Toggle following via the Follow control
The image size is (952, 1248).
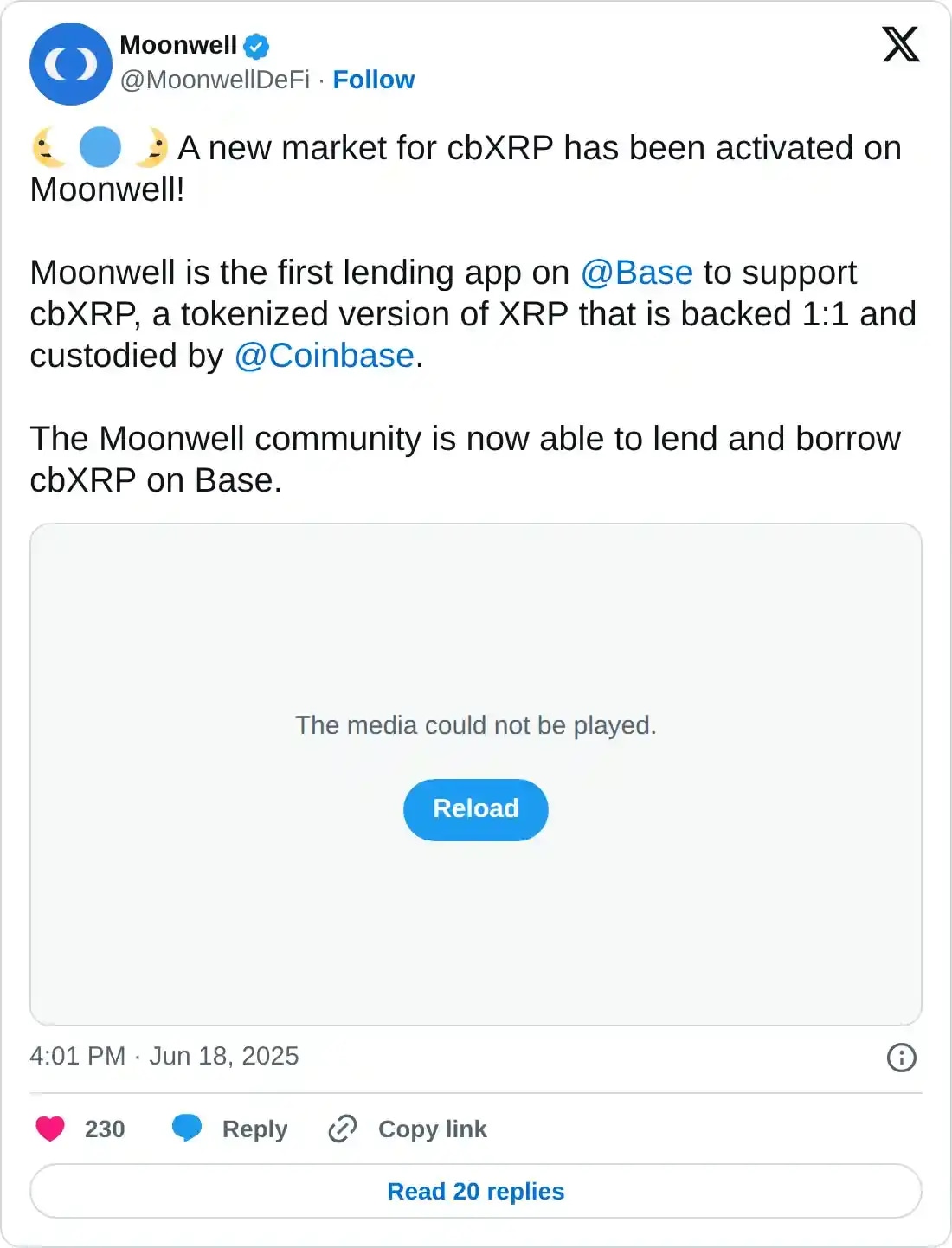point(374,80)
